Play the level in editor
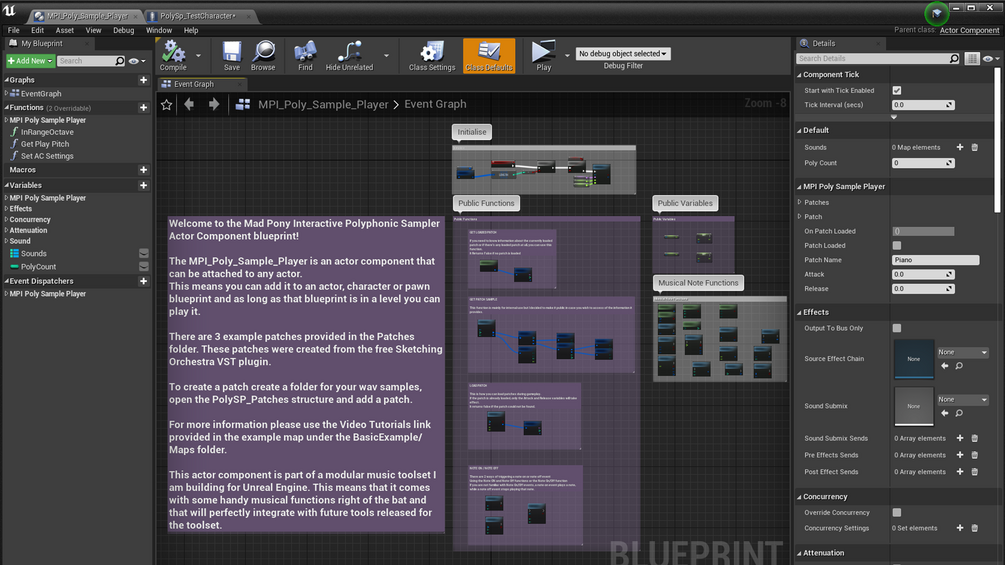The image size is (1005, 565). pos(544,55)
